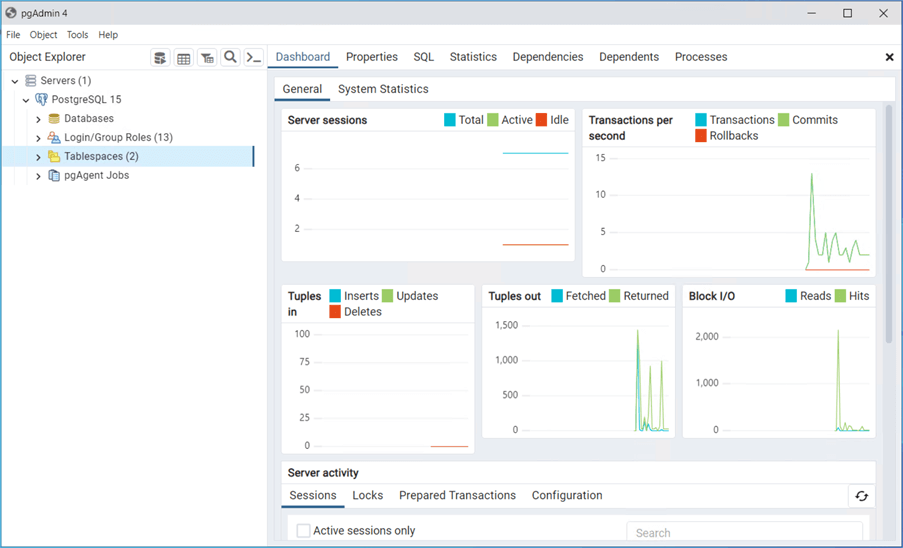Refresh the Server activity list
Viewport: 903px width, 548px height.
(x=861, y=496)
